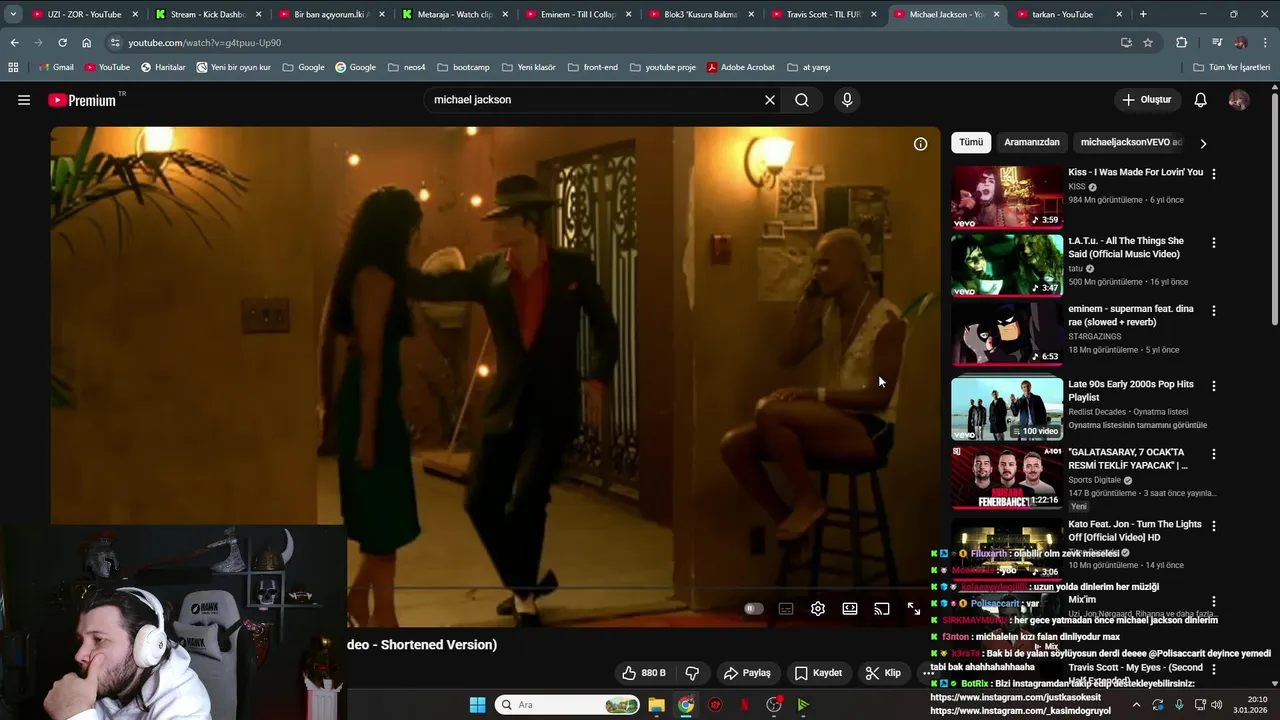Open options for Kato Turn The Lights Off

click(1214, 526)
